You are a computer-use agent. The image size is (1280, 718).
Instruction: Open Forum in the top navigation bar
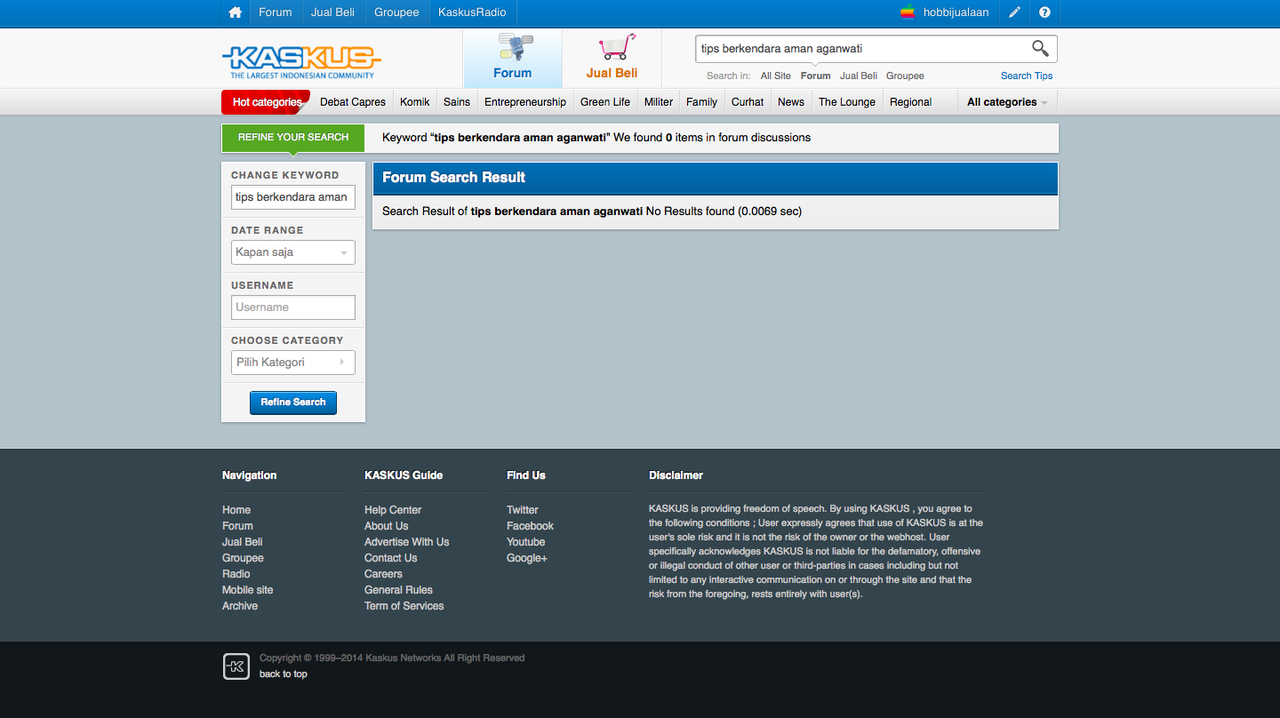point(275,12)
